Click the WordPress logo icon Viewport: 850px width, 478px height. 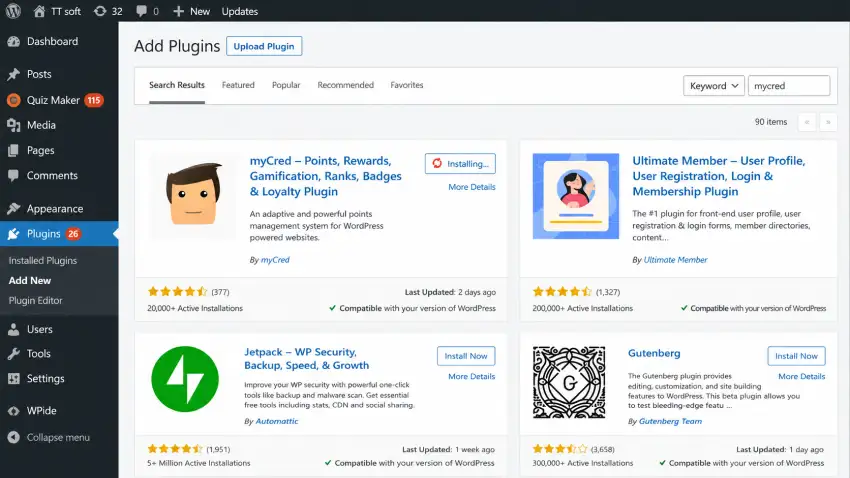coord(13,11)
